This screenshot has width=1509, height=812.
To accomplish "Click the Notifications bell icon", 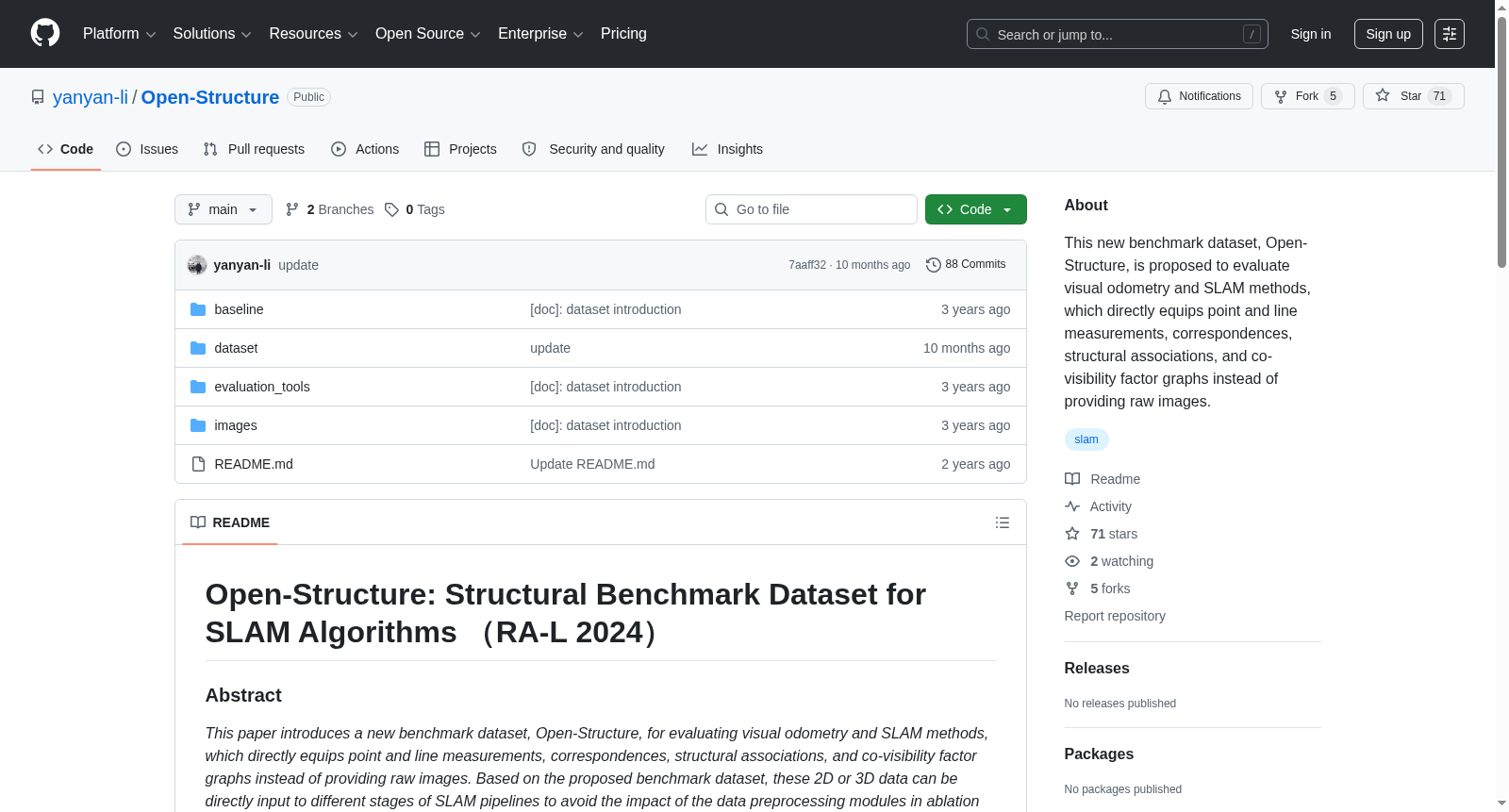I will [1165, 96].
